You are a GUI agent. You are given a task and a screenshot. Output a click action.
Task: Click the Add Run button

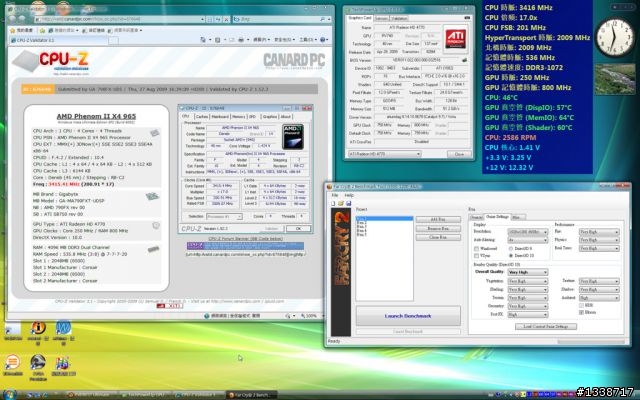pyautogui.click(x=438, y=220)
